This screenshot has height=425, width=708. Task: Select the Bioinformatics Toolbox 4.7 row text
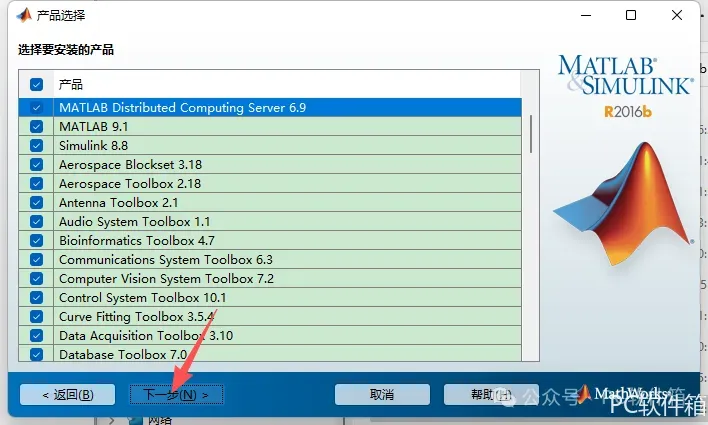point(137,240)
